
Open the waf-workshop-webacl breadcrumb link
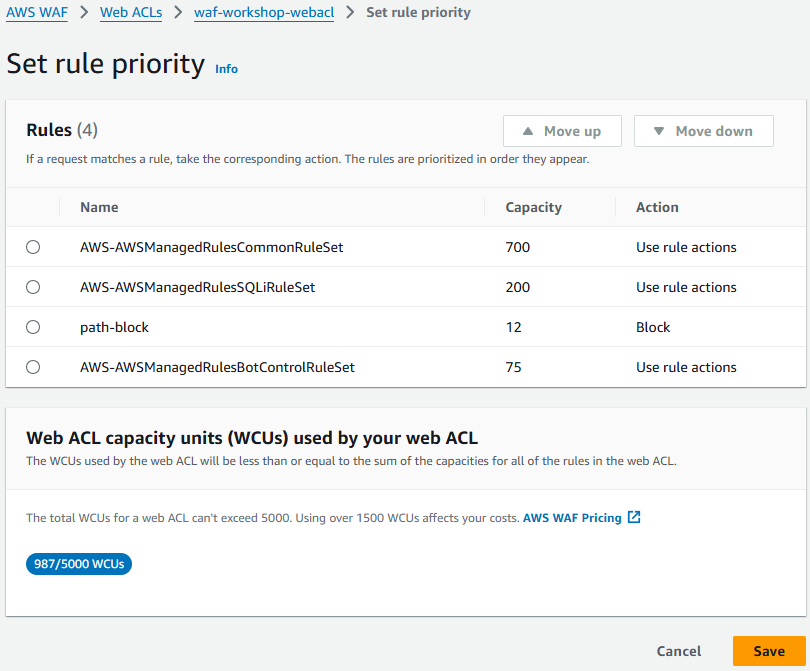[264, 13]
